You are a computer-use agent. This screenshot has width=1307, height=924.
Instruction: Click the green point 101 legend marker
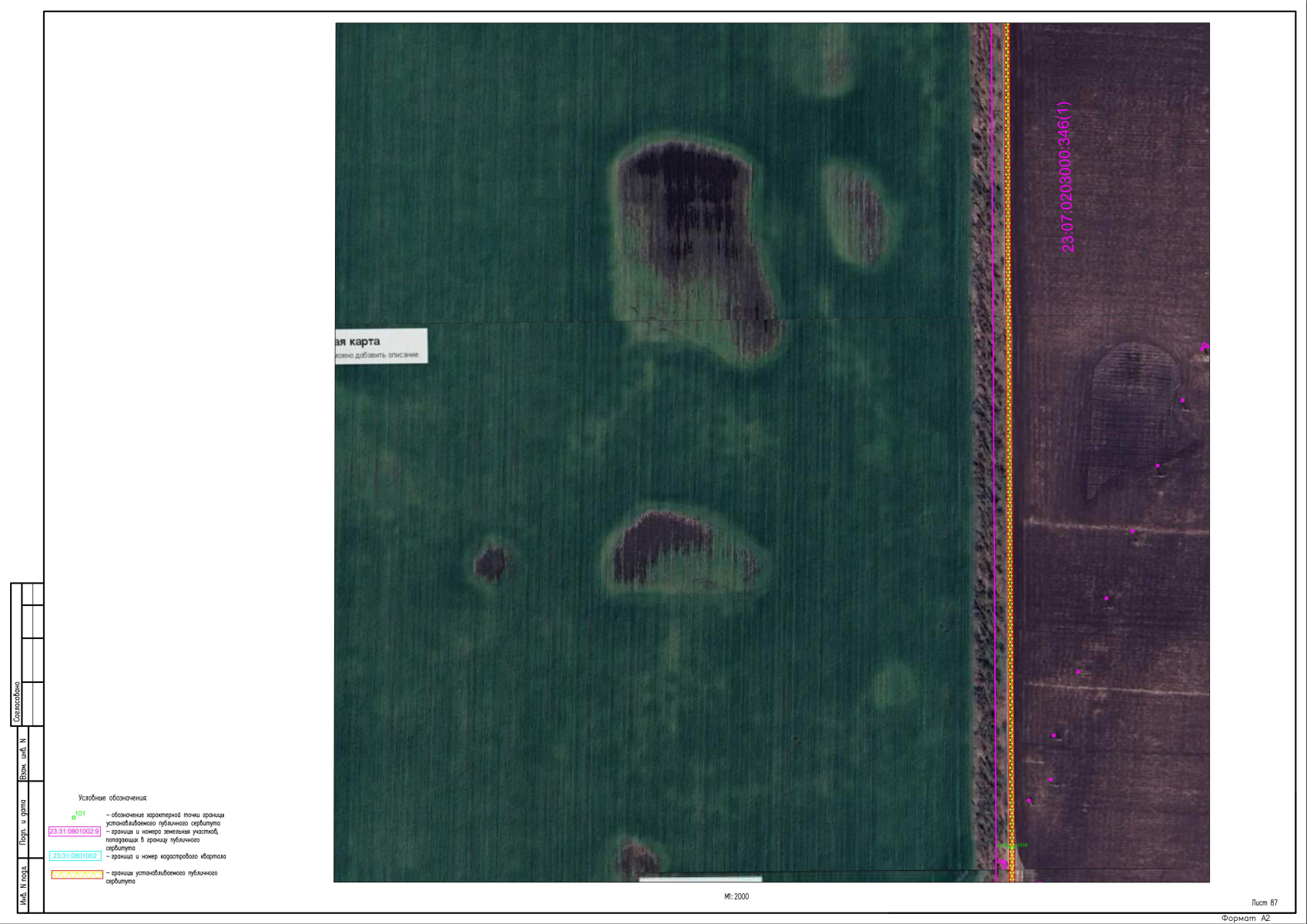coord(74,817)
